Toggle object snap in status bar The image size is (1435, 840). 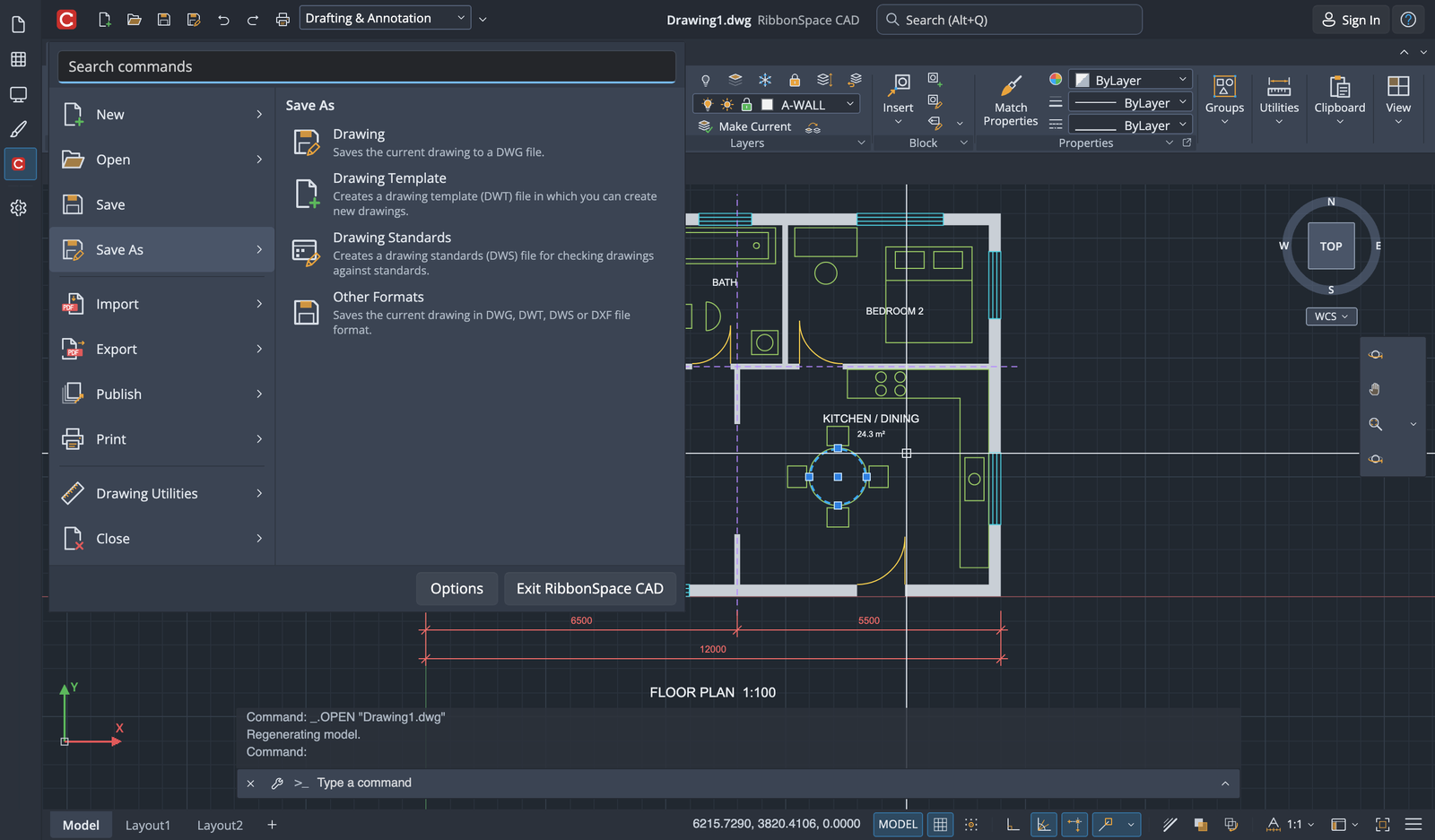point(1107,824)
